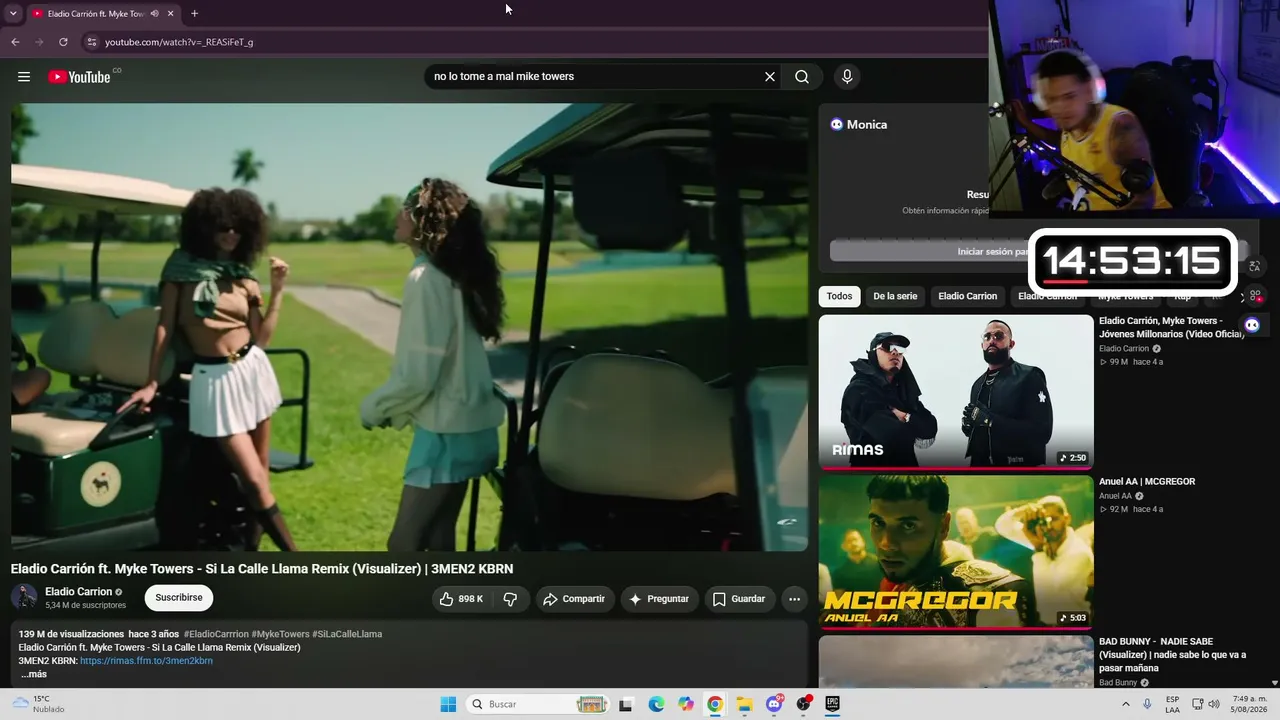Click Monica's Iniciar sesión button

(x=994, y=251)
